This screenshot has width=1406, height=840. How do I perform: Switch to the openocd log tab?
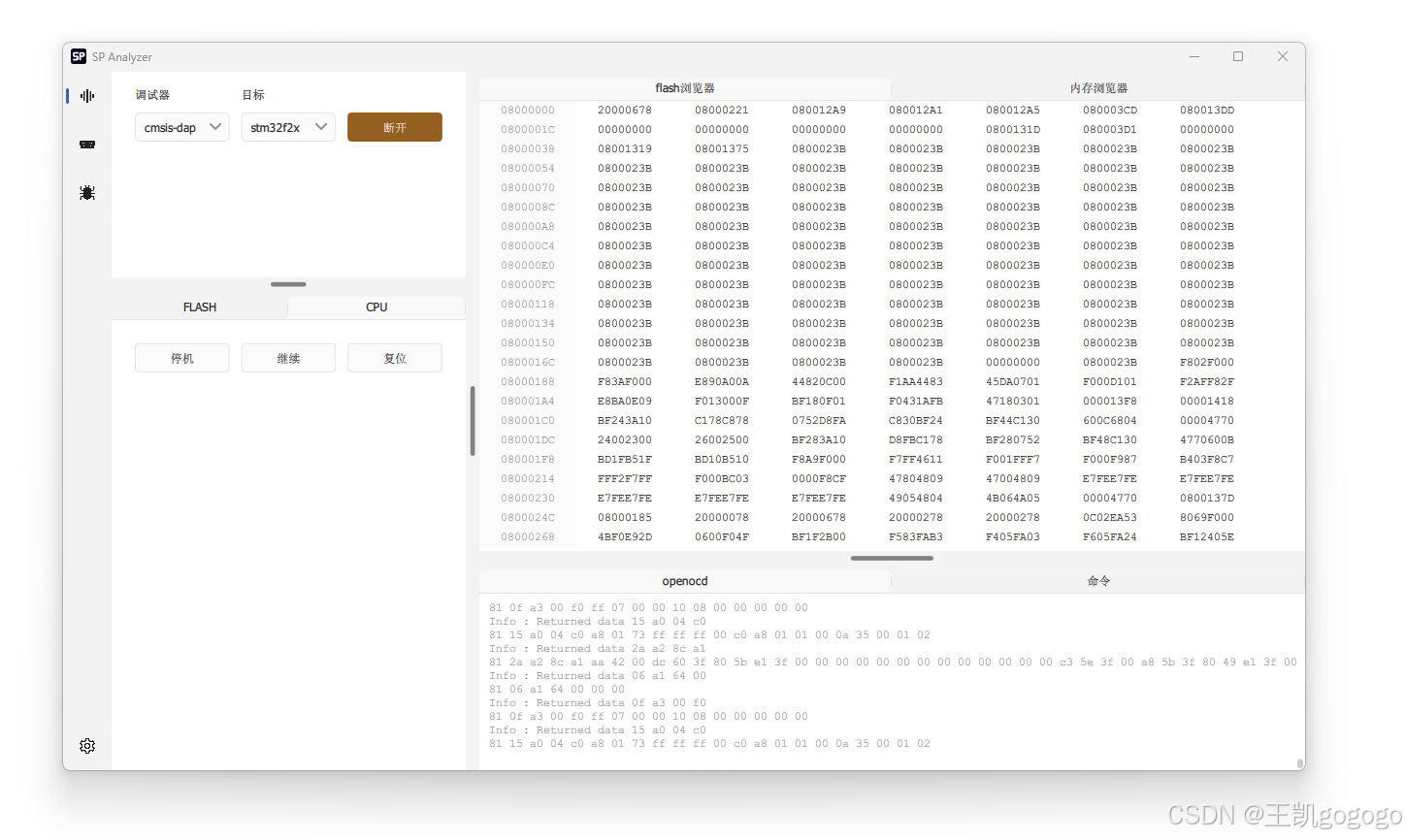tap(685, 581)
